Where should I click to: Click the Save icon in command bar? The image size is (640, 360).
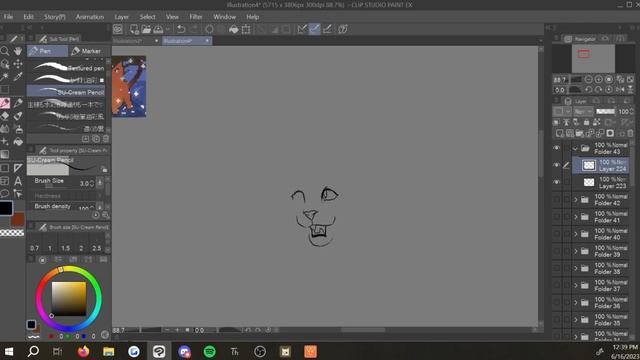[x=158, y=29]
